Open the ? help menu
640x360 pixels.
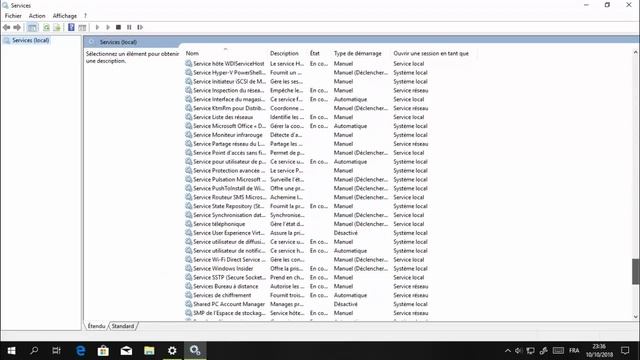click(85, 16)
